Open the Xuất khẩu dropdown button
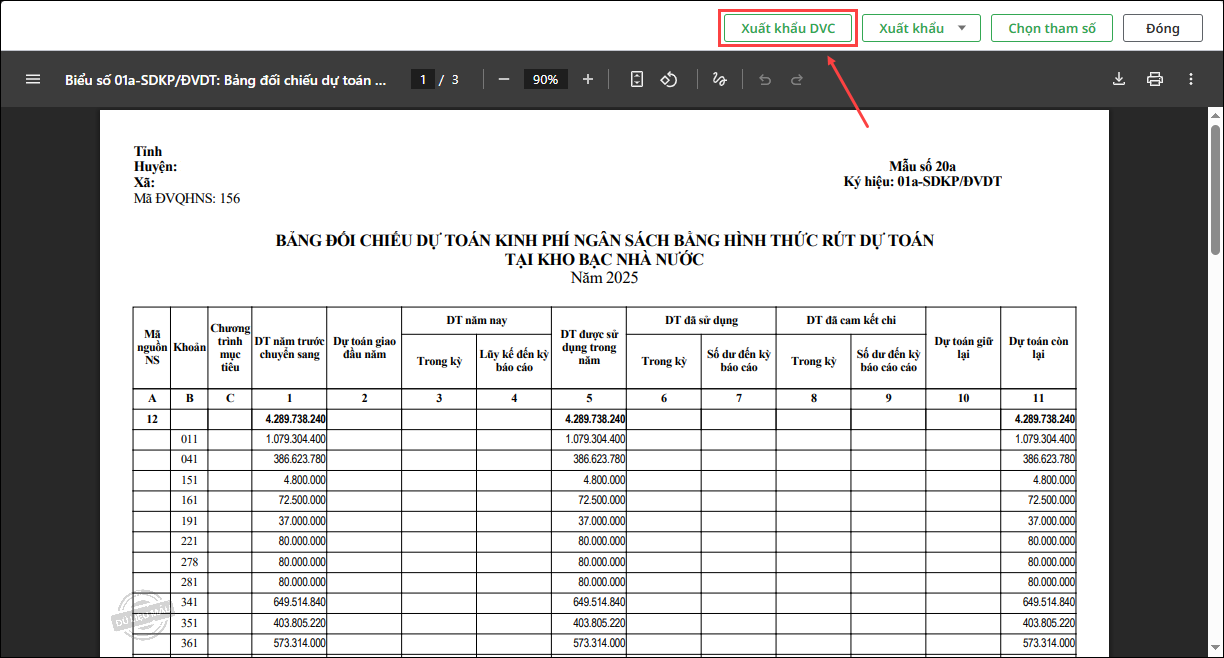Image resolution: width=1224 pixels, height=658 pixels. click(x=921, y=28)
